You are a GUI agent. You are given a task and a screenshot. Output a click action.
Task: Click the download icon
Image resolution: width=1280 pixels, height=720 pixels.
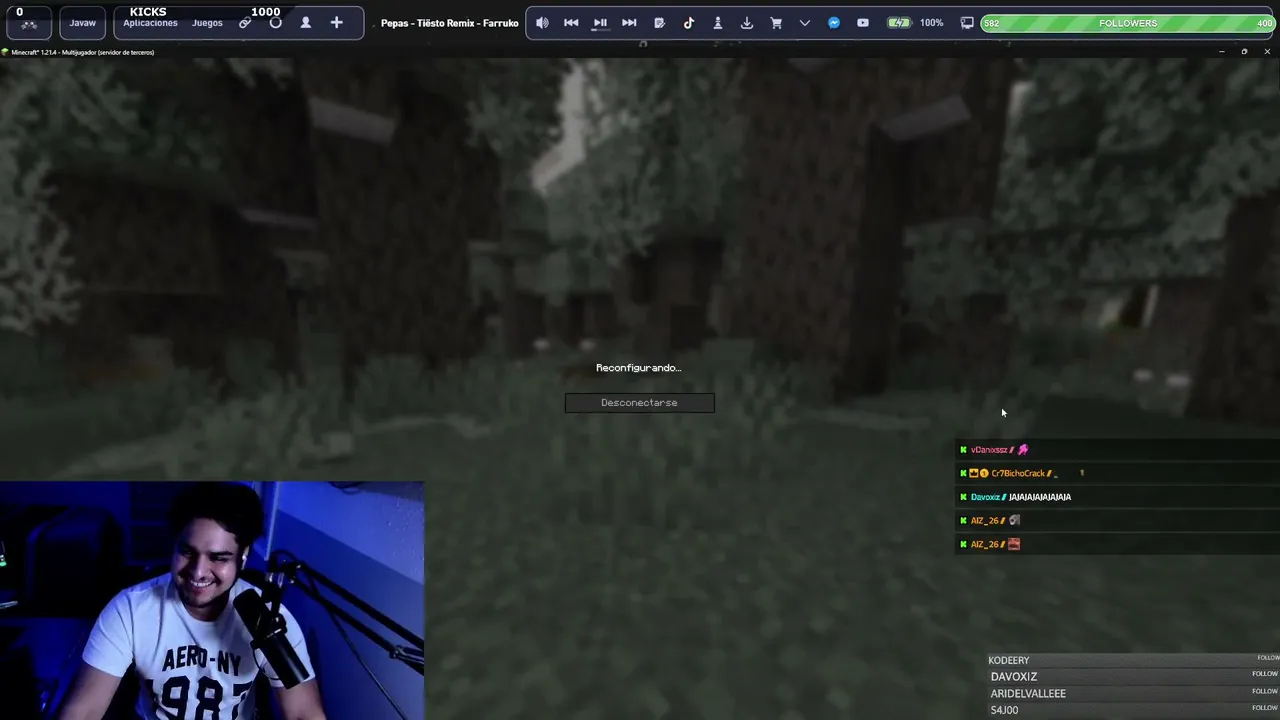tap(746, 23)
